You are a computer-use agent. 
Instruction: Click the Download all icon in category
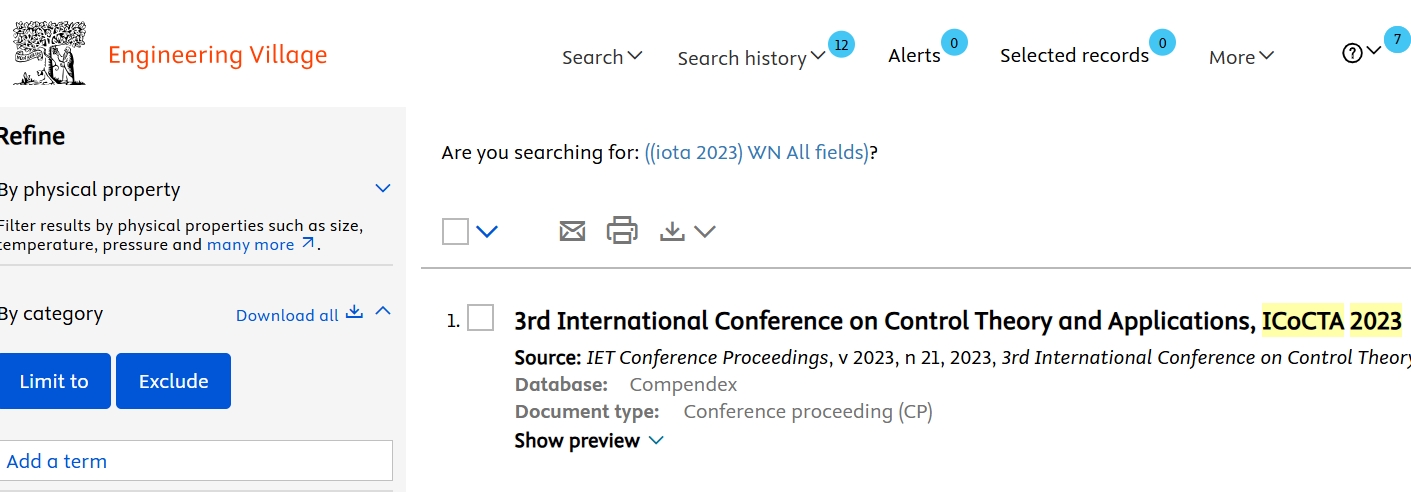coord(354,313)
